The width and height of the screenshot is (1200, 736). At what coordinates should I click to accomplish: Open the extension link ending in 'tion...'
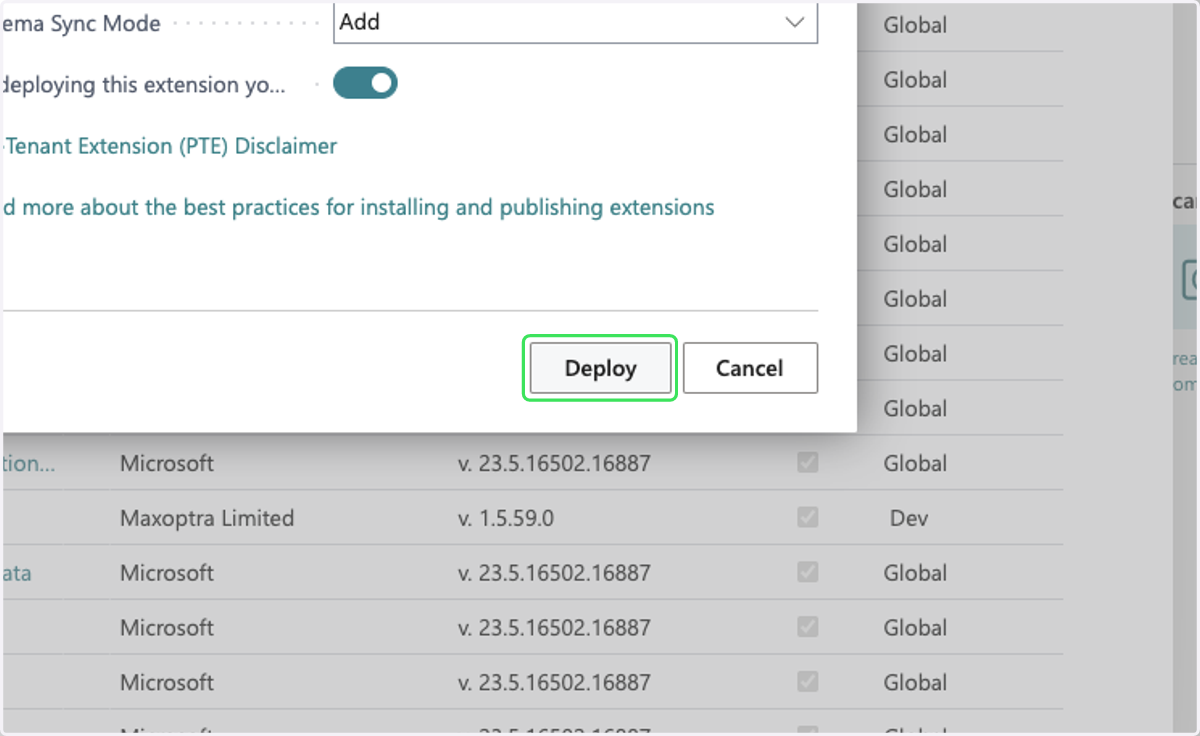tap(29, 463)
